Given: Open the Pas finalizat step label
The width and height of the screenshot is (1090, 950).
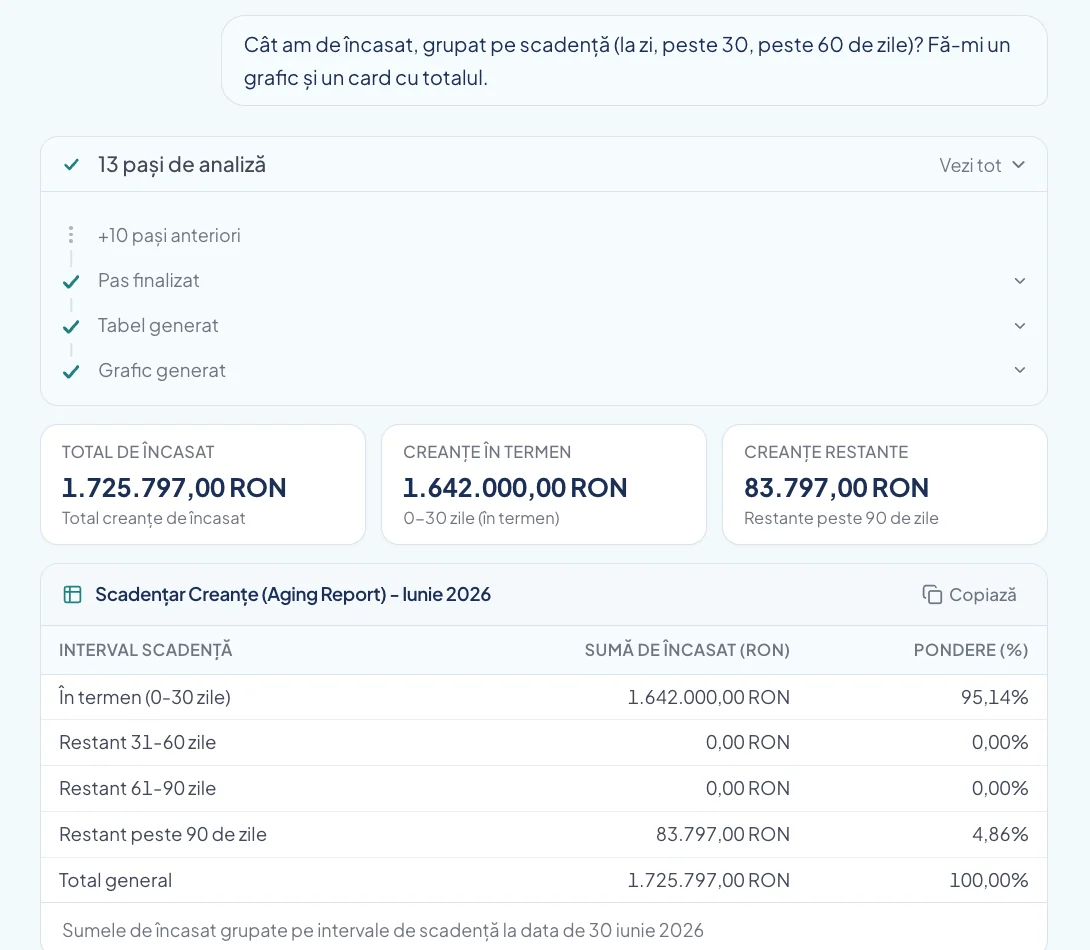Looking at the screenshot, I should pos(149,281).
